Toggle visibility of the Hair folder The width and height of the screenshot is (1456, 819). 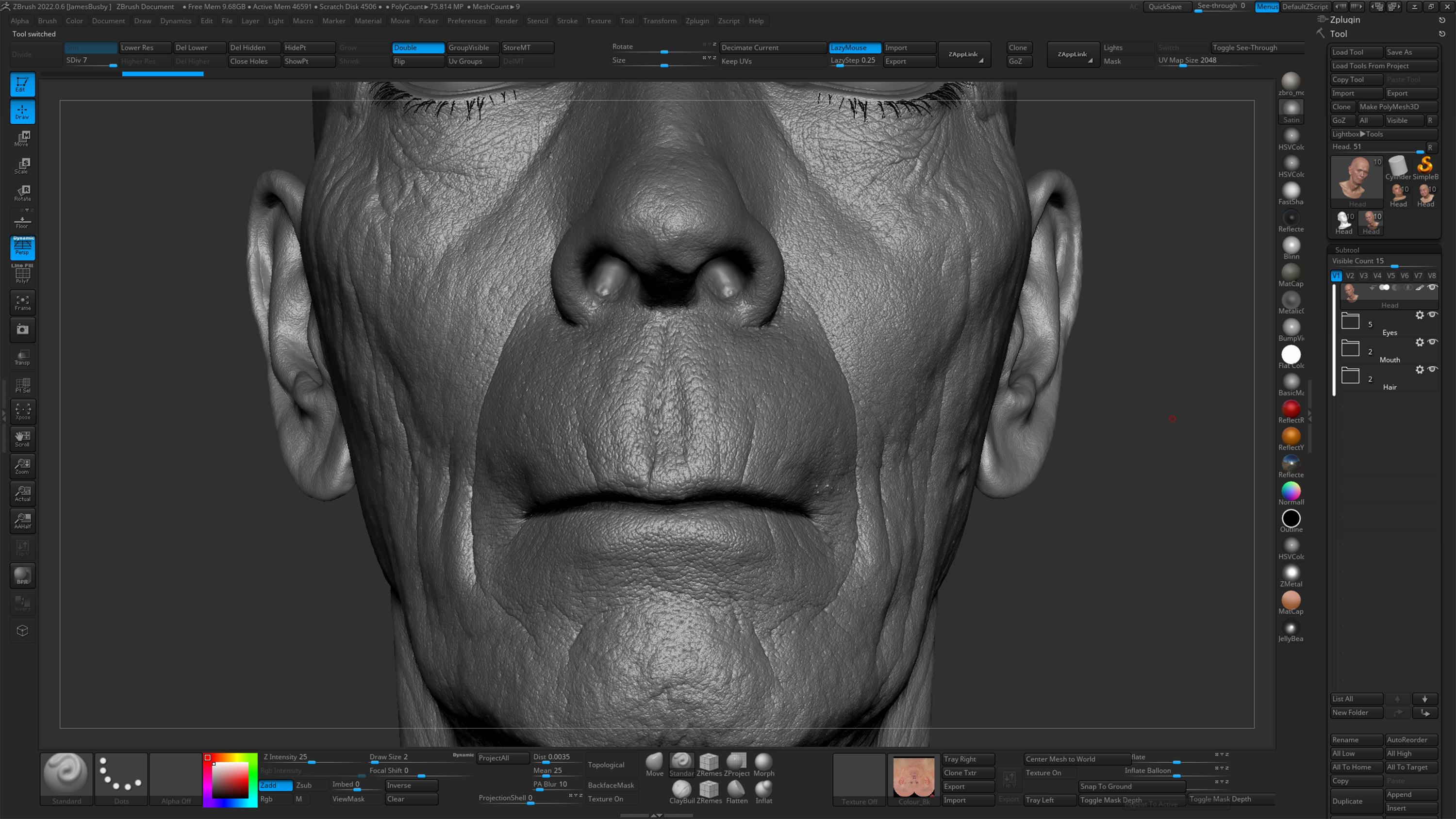pos(1433,369)
